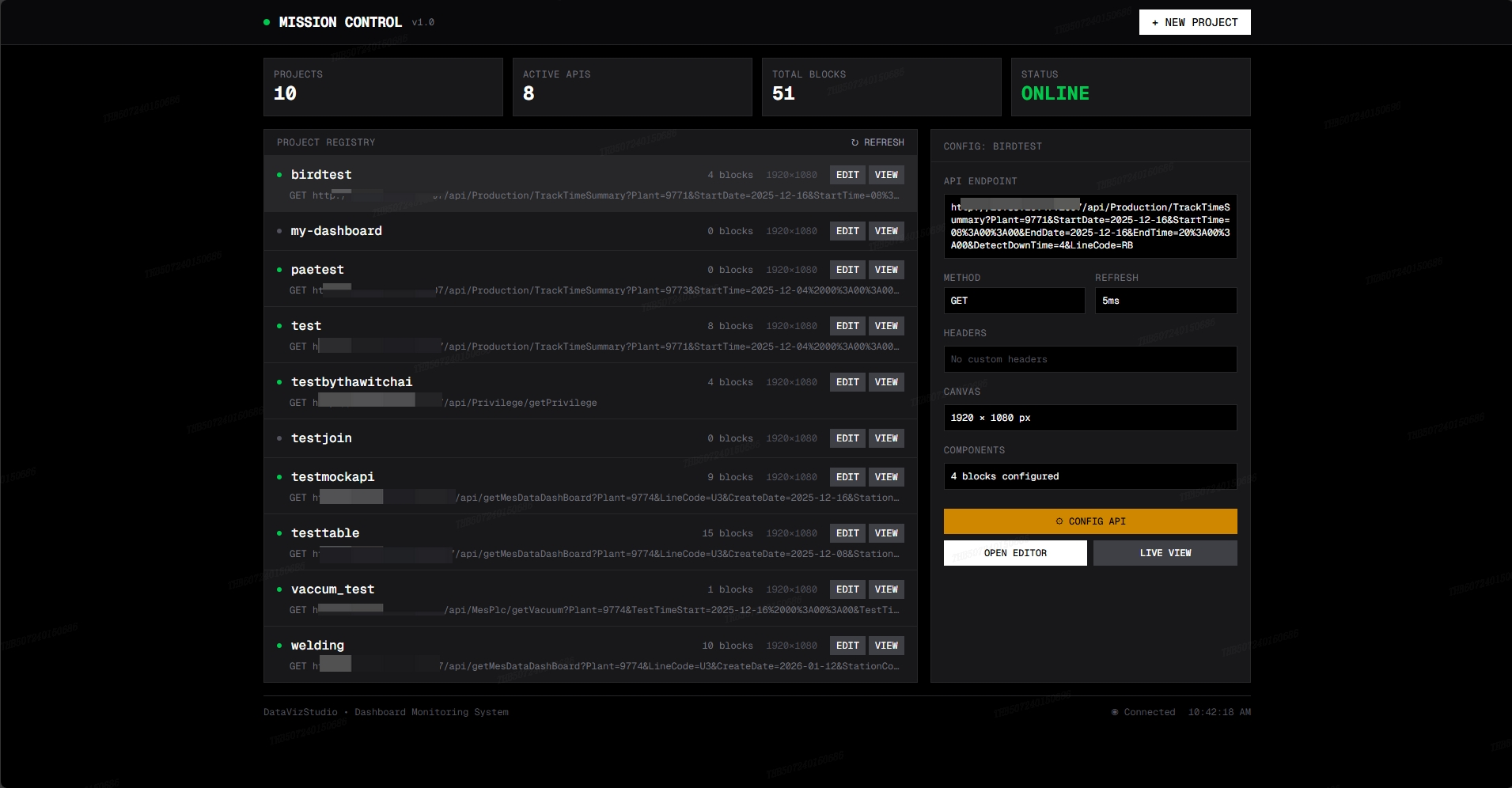
Task: Click the testtable 15 blocks count
Action: tap(727, 533)
